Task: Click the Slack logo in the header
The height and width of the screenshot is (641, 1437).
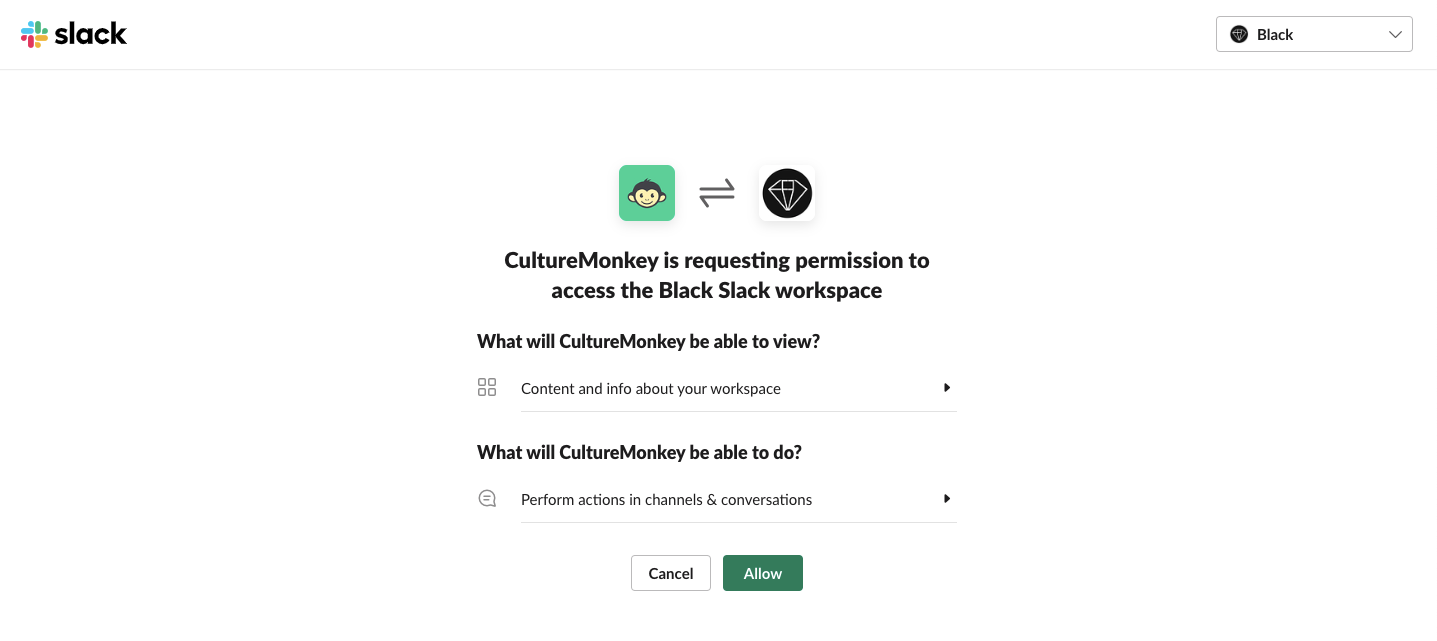Action: (x=73, y=34)
